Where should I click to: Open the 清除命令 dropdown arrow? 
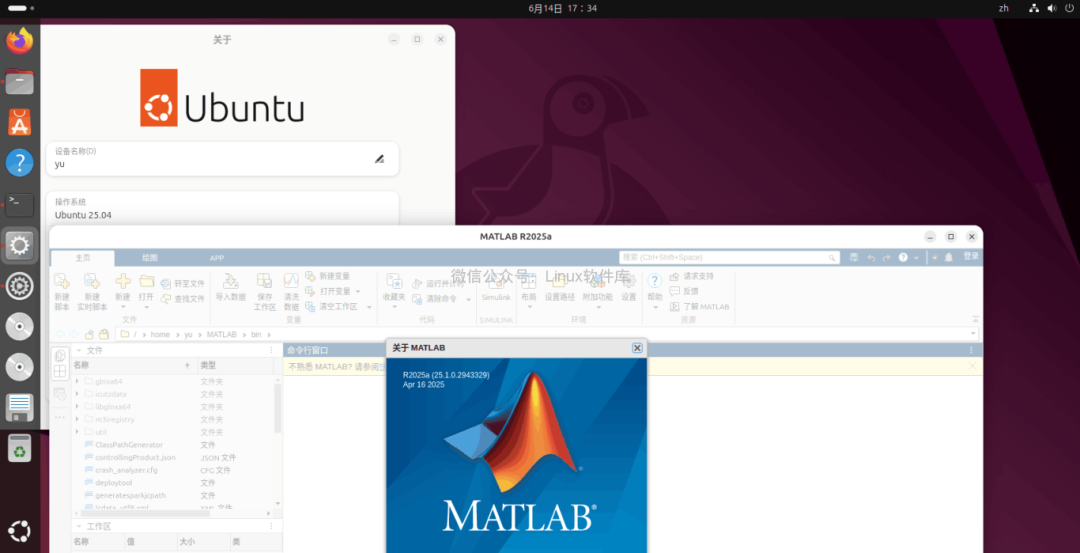[x=468, y=300]
